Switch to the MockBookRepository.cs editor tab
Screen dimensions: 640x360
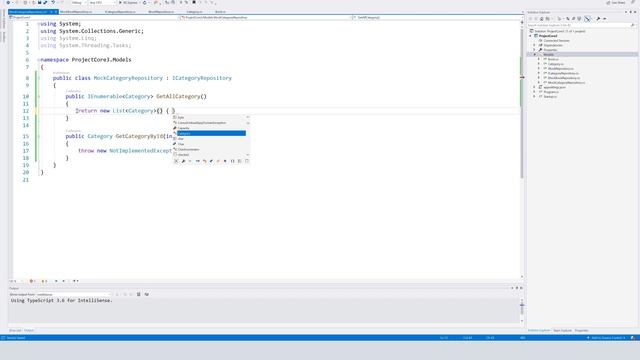tap(76, 12)
